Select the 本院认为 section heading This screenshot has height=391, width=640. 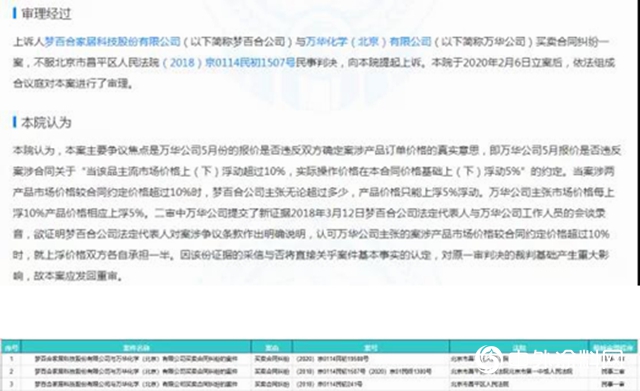[46, 122]
